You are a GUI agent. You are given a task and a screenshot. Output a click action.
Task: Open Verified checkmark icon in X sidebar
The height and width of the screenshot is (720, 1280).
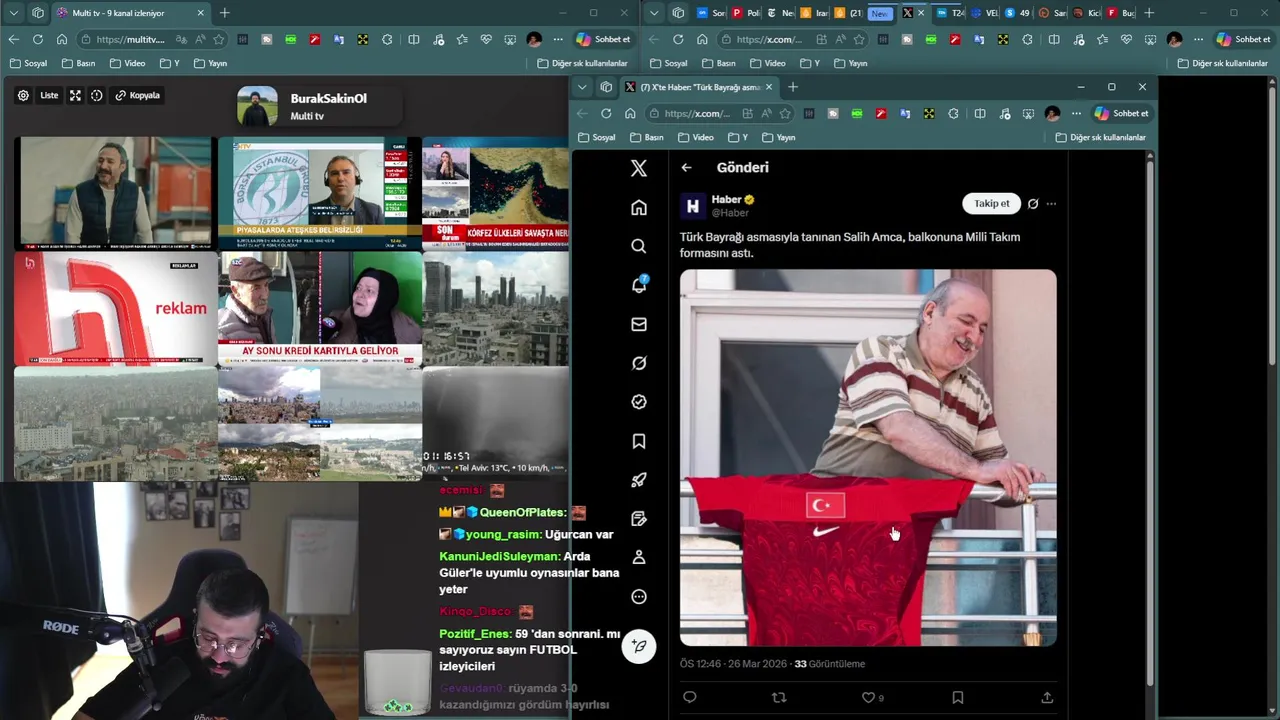click(x=639, y=402)
